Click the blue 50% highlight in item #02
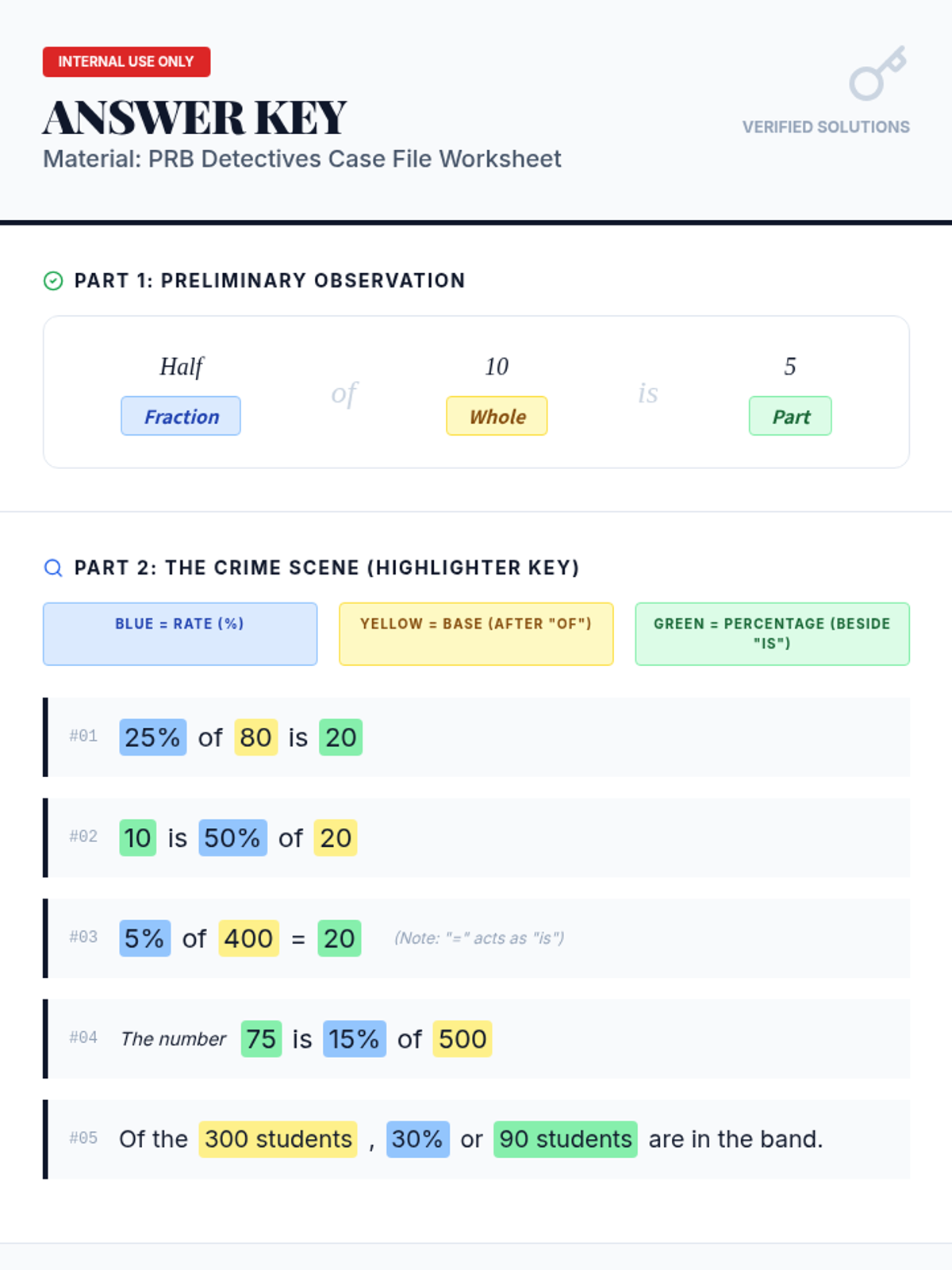The image size is (952, 1270). [232, 838]
